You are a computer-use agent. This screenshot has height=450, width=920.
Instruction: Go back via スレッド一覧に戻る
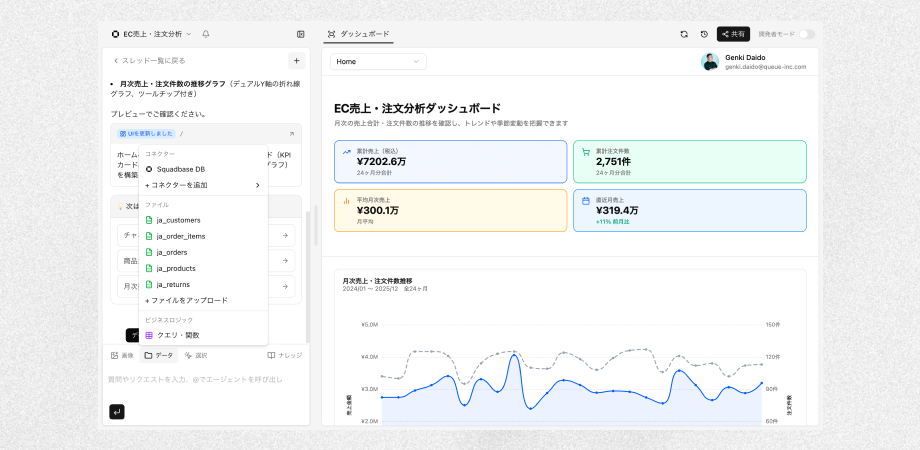point(150,60)
